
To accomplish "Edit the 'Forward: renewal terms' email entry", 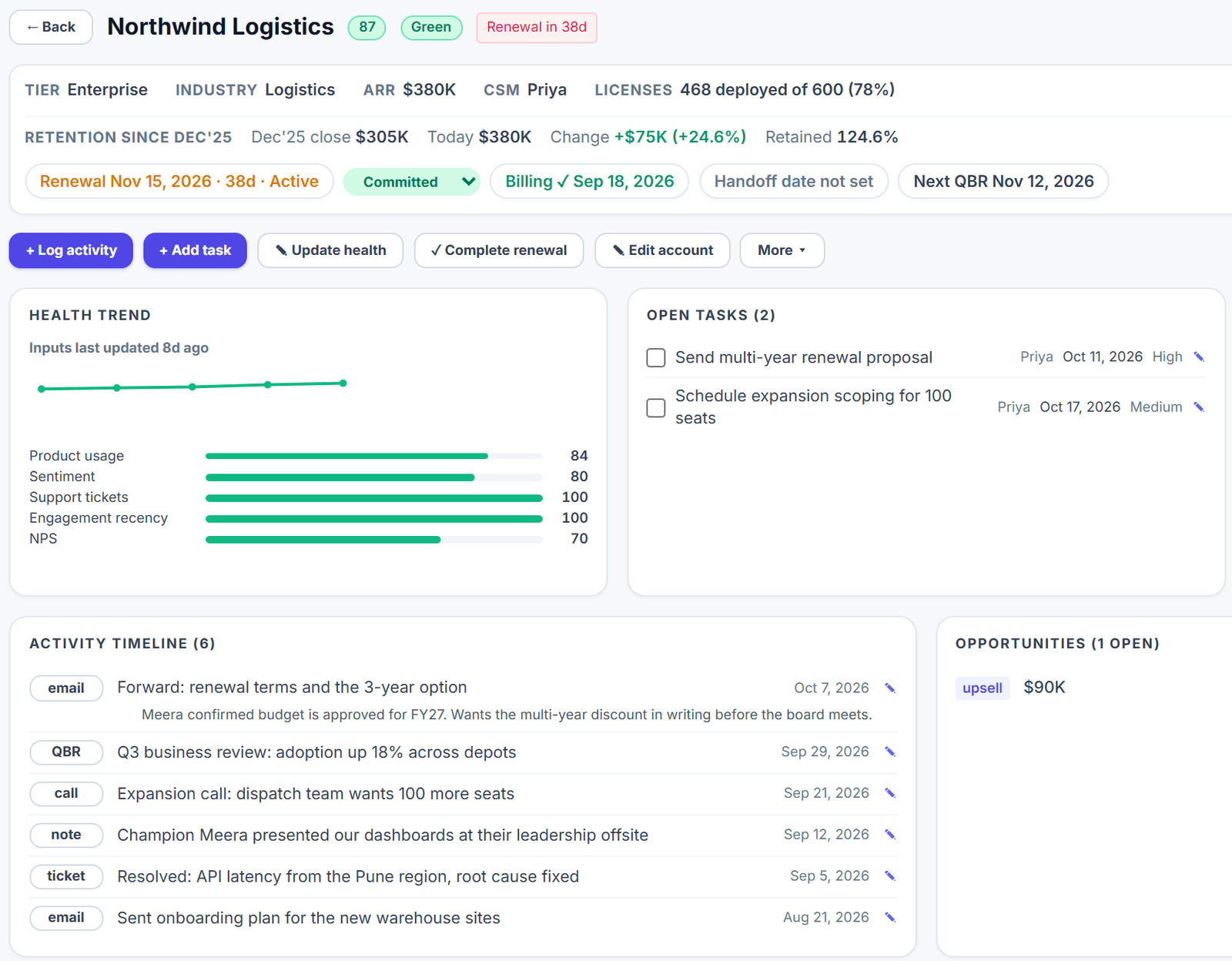I will (x=890, y=688).
